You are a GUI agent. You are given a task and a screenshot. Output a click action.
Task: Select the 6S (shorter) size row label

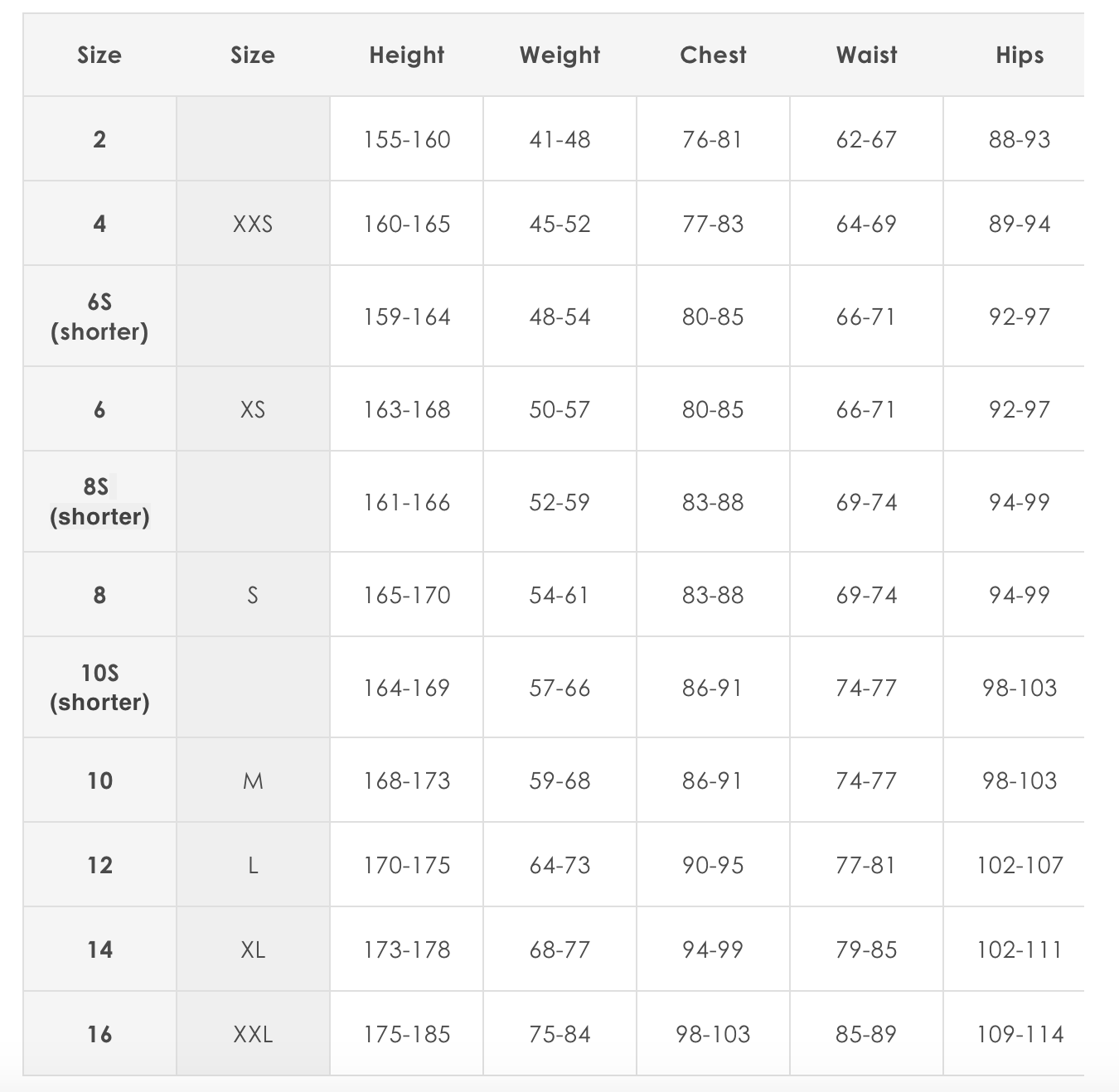[99, 316]
